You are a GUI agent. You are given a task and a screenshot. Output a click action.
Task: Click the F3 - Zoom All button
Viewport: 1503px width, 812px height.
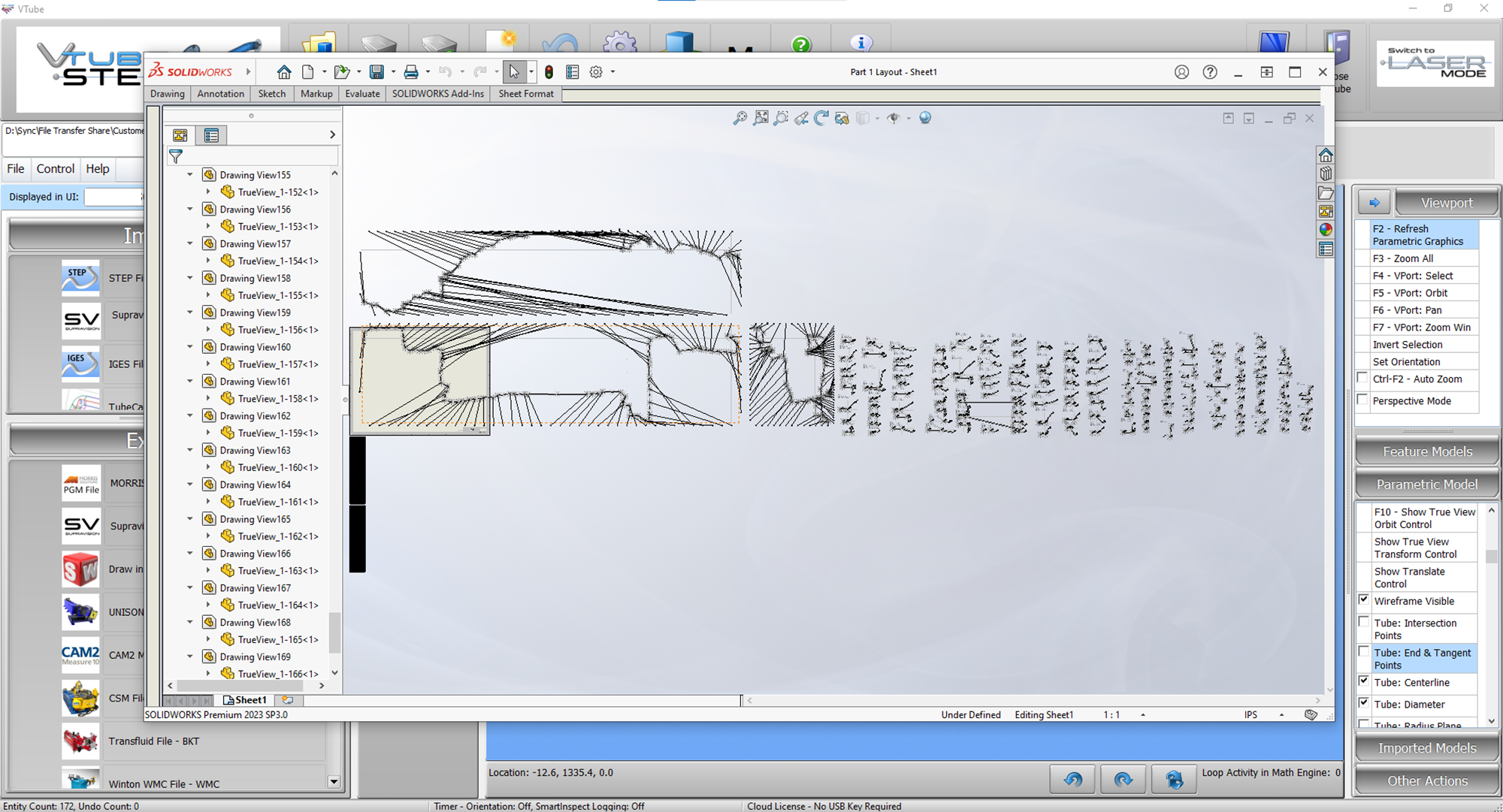(x=1402, y=258)
